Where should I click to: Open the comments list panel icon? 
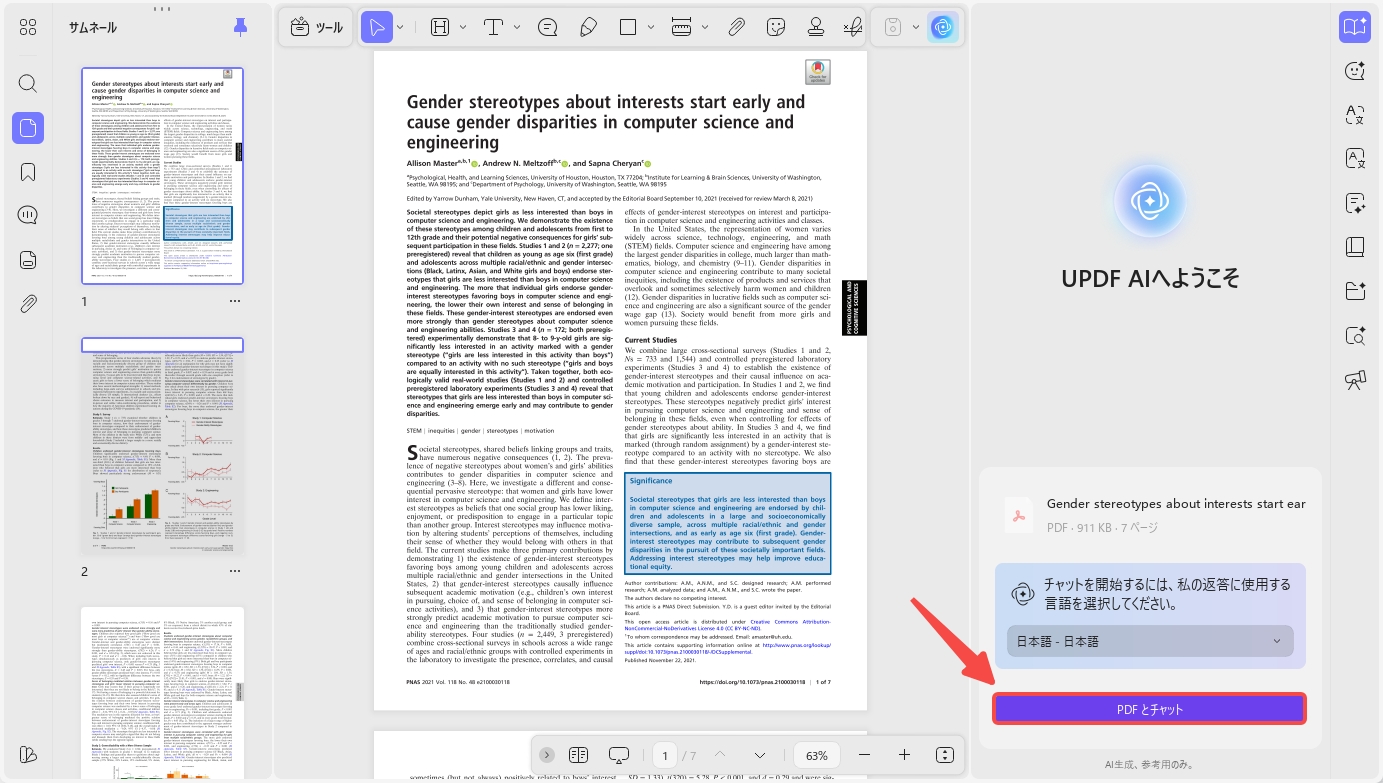[x=28, y=215]
